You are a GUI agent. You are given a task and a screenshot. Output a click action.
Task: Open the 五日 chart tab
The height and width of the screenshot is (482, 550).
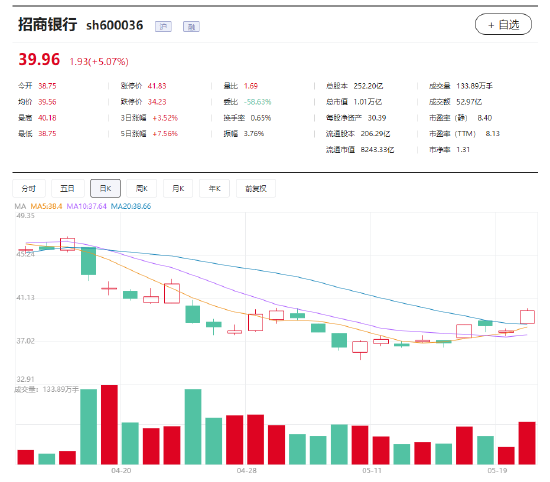coord(68,188)
